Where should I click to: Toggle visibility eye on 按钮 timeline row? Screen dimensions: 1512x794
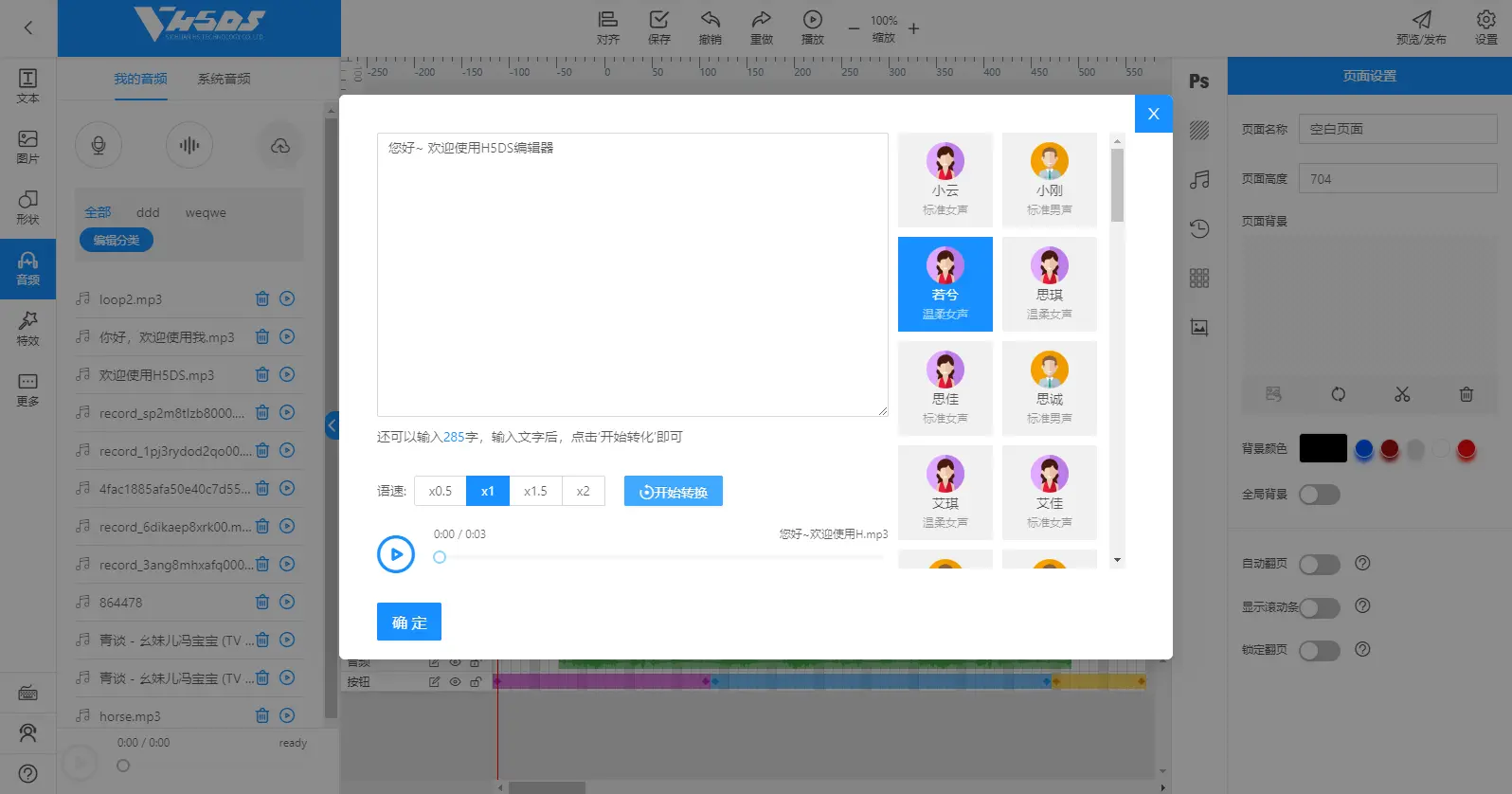[455, 681]
